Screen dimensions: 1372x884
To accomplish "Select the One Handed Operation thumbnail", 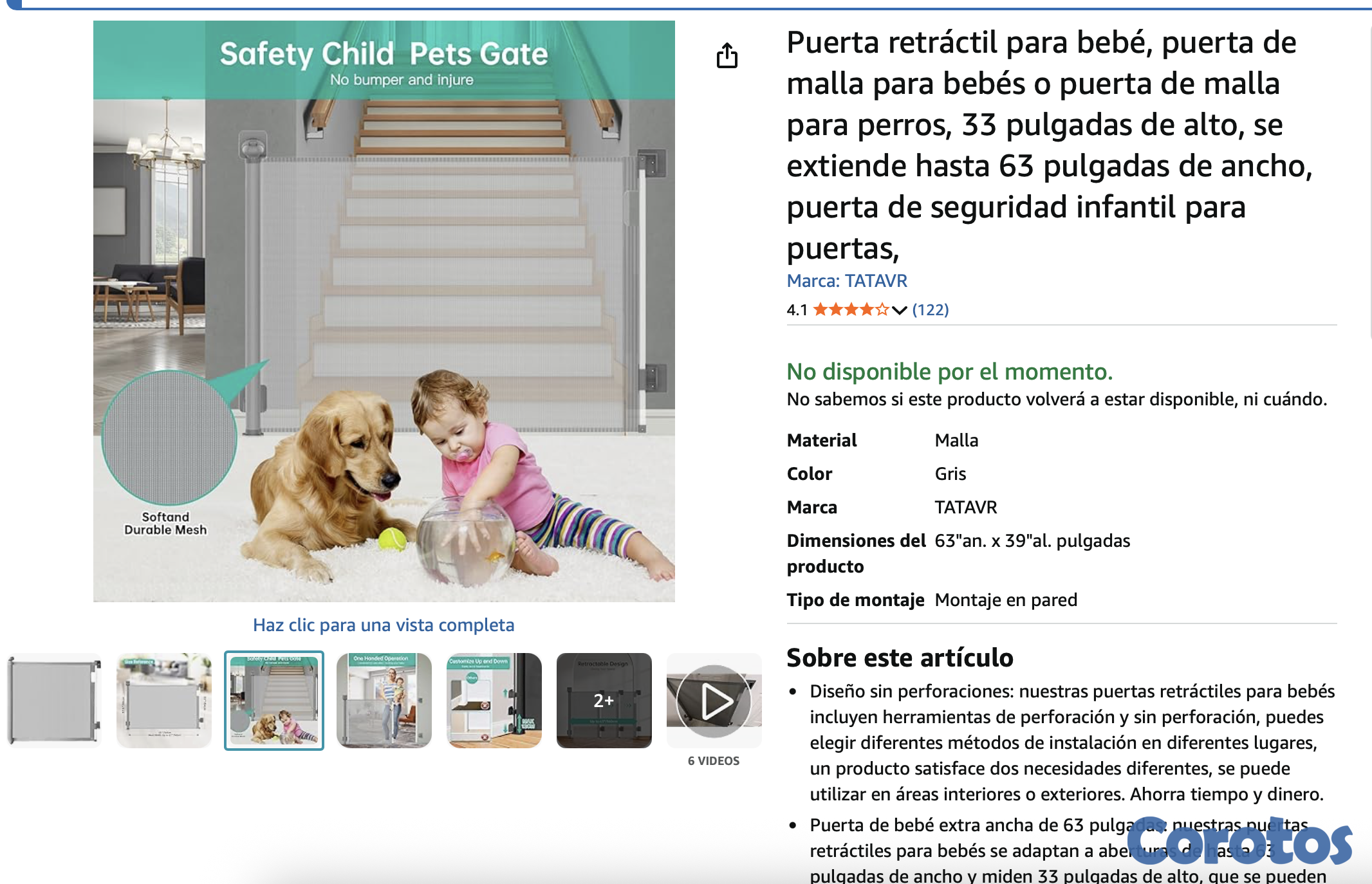I will (x=384, y=701).
